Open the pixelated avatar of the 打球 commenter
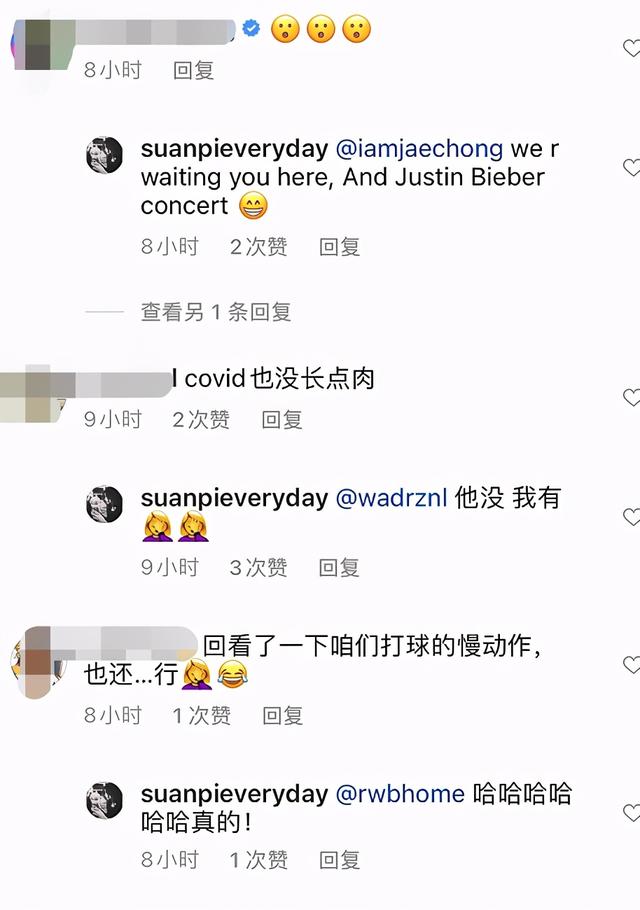The image size is (640, 910). [x=36, y=662]
